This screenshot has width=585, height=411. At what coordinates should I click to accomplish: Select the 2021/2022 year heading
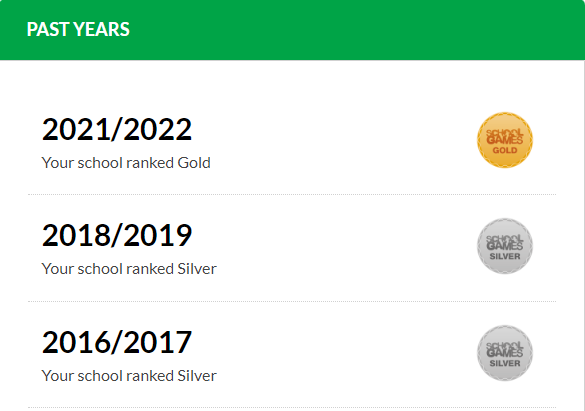(x=117, y=129)
